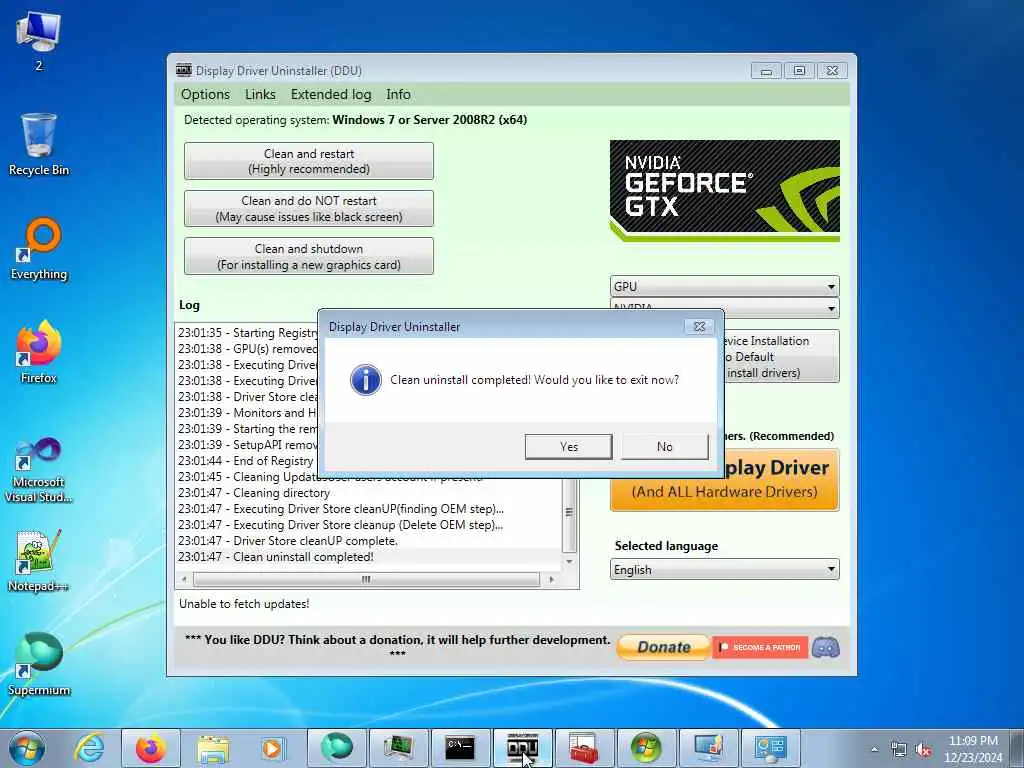The width and height of the screenshot is (1024, 768).
Task: Open the display personalization taskbar icon
Action: click(708, 748)
